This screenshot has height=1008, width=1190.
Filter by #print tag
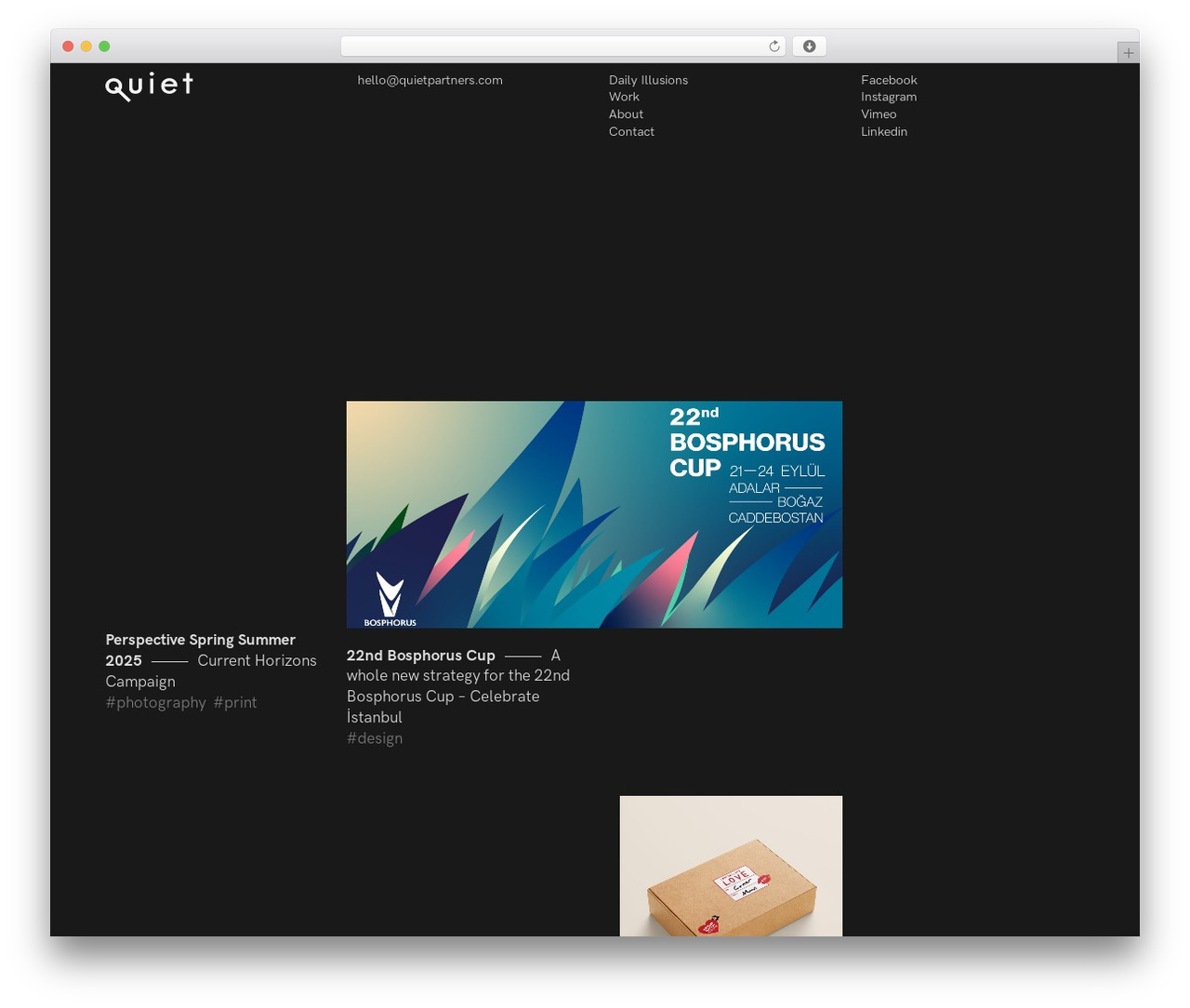[234, 702]
